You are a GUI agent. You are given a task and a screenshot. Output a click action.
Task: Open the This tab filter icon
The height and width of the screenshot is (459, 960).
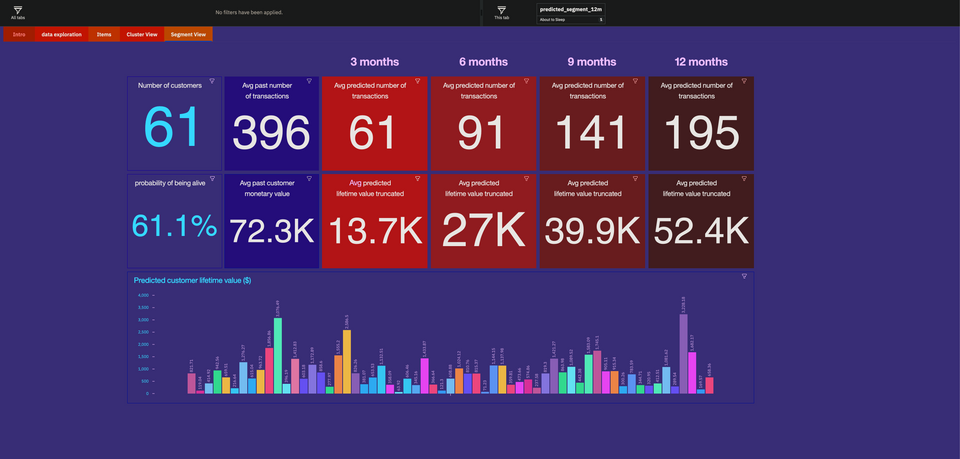pos(501,10)
